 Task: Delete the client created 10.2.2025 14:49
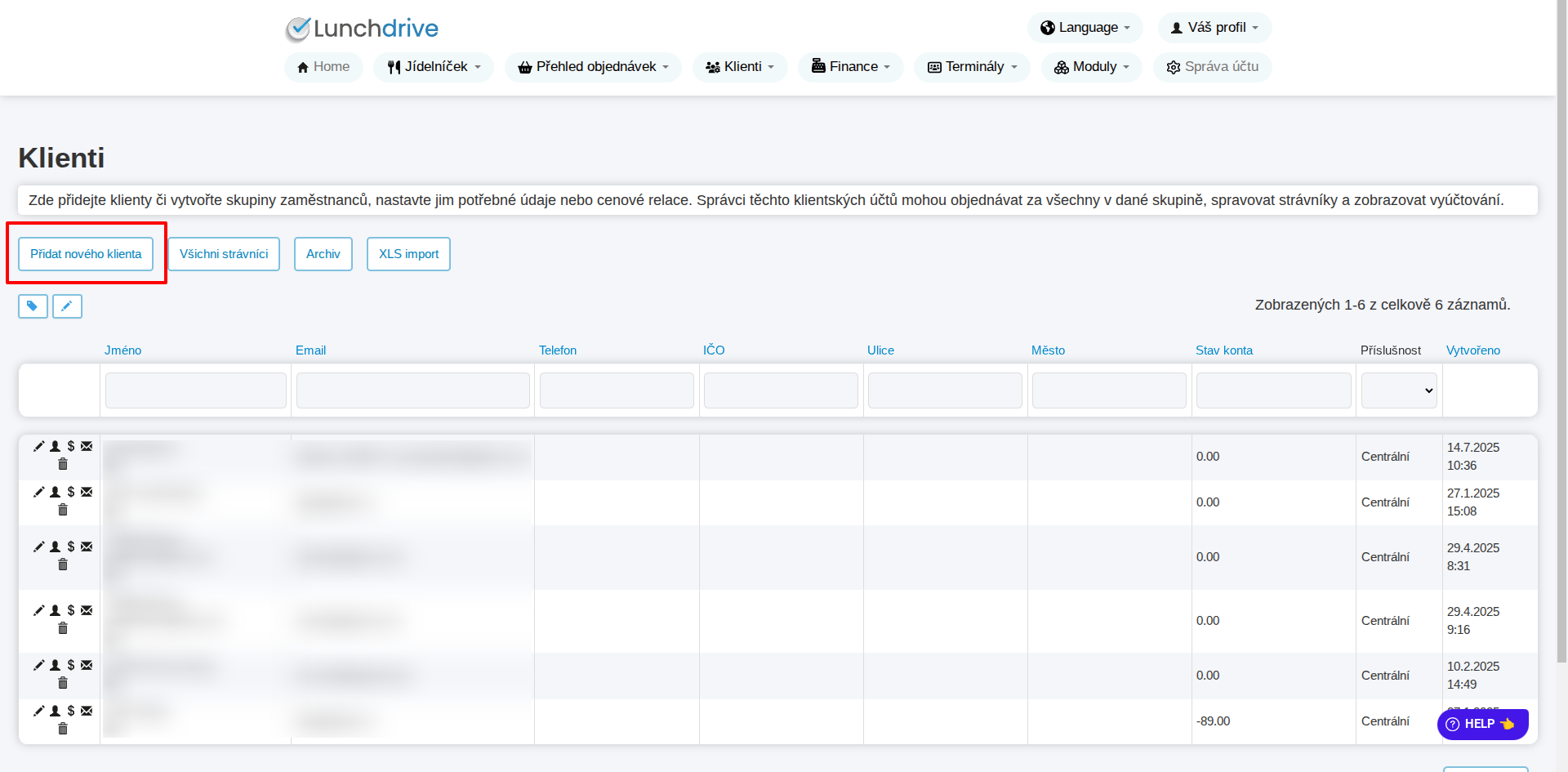pos(63,683)
